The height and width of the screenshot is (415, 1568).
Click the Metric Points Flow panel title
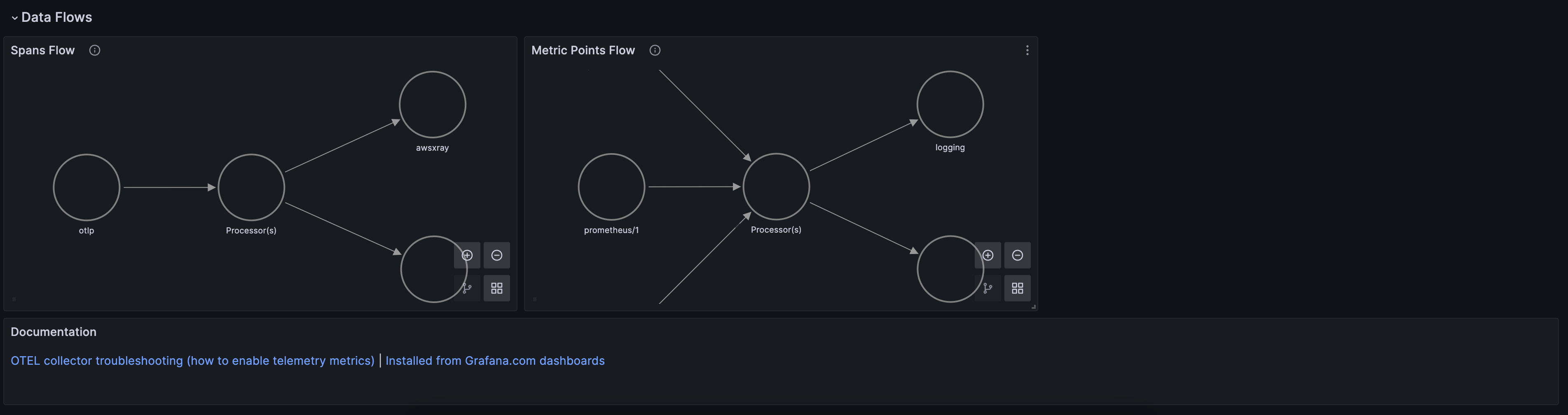[583, 51]
